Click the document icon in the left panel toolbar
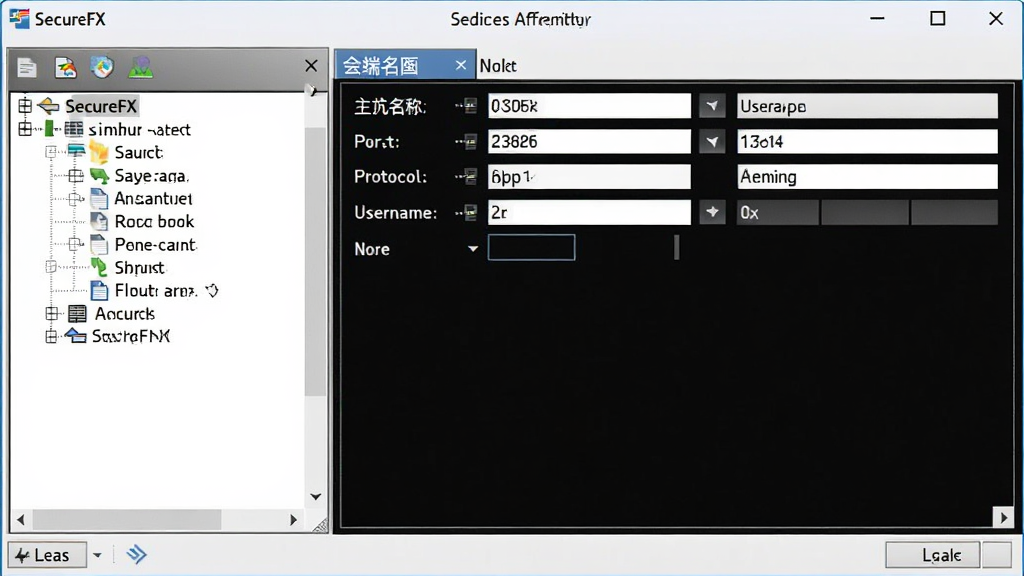This screenshot has width=1024, height=576. (x=27, y=67)
